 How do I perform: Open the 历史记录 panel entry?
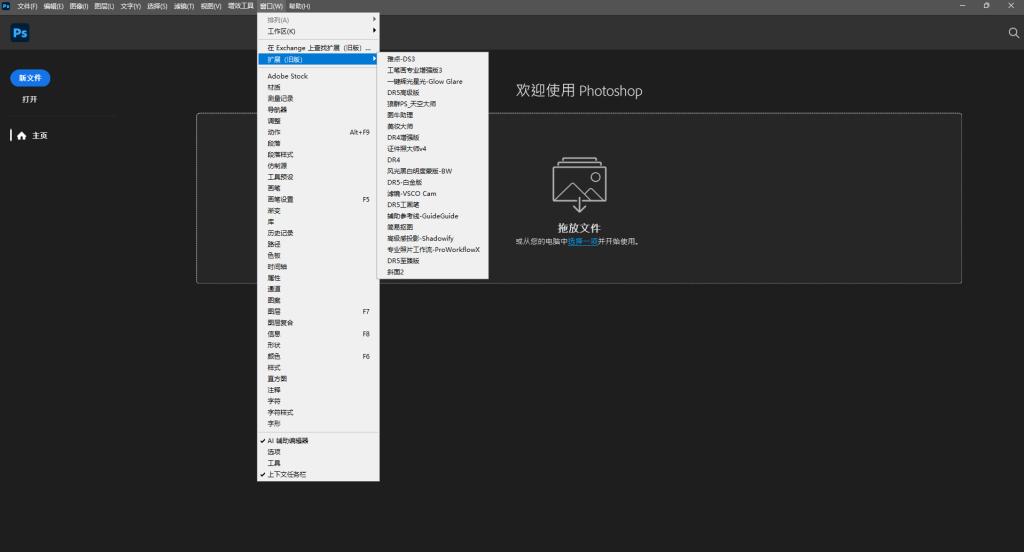318,233
